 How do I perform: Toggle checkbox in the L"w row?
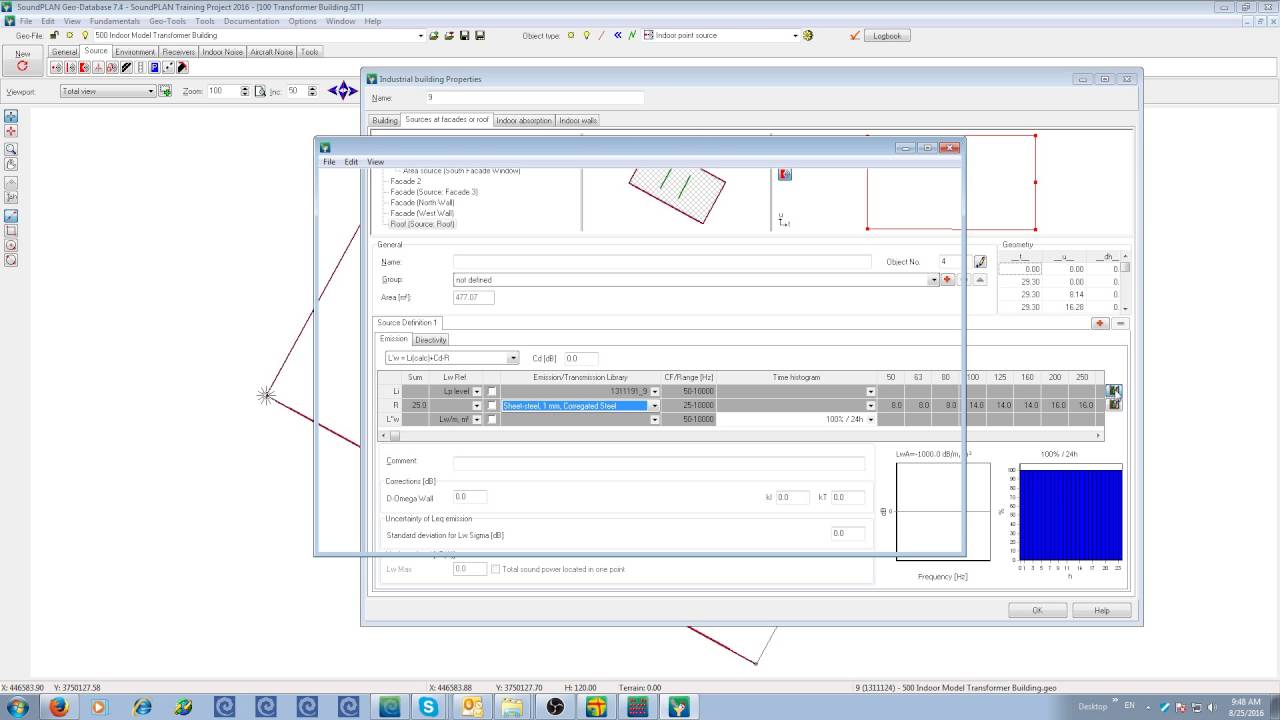click(x=491, y=419)
